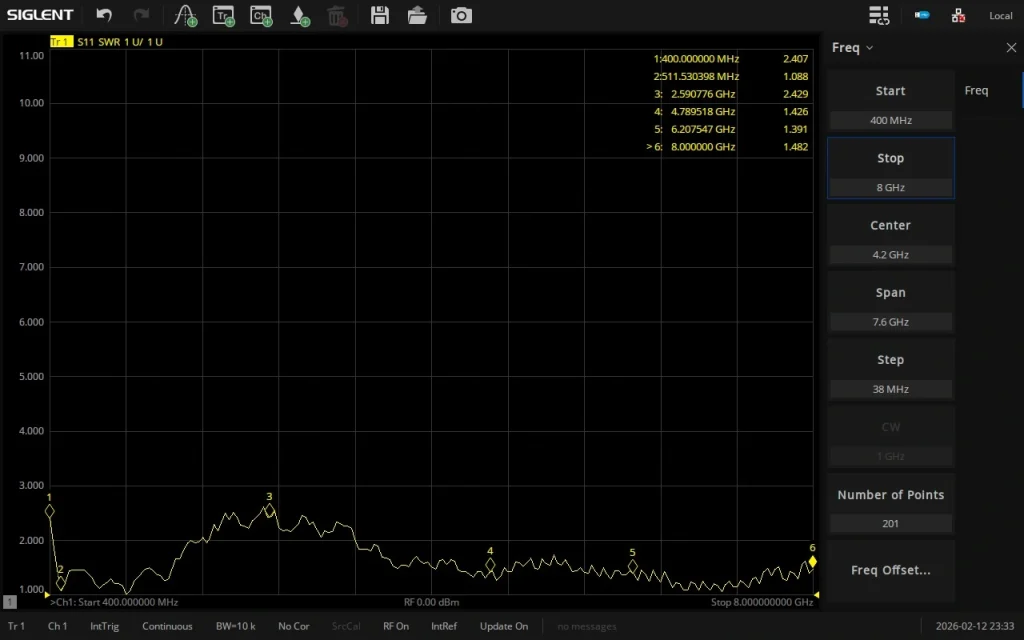Click the No Cor correction status

coord(294,626)
